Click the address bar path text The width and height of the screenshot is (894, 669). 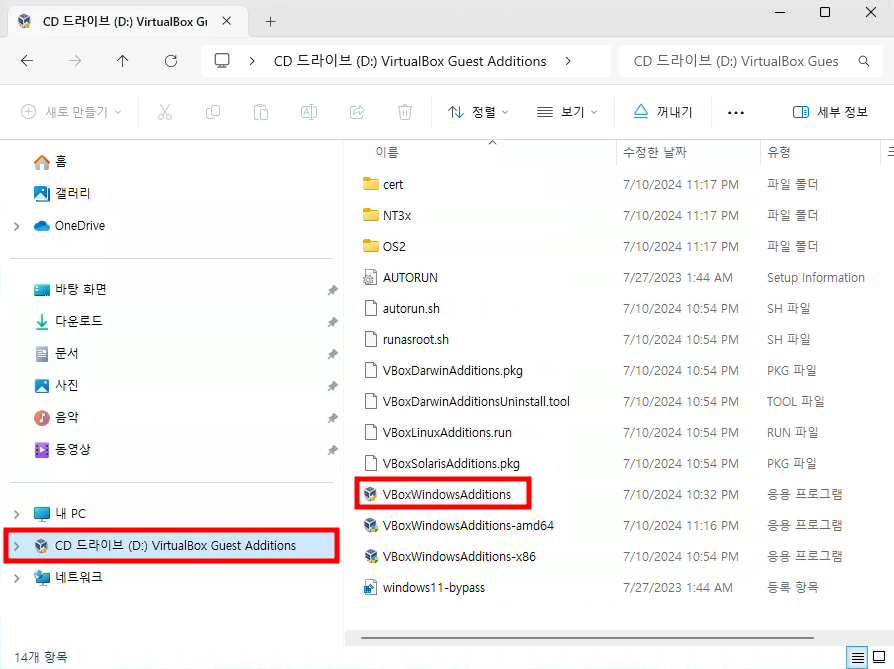tap(409, 61)
